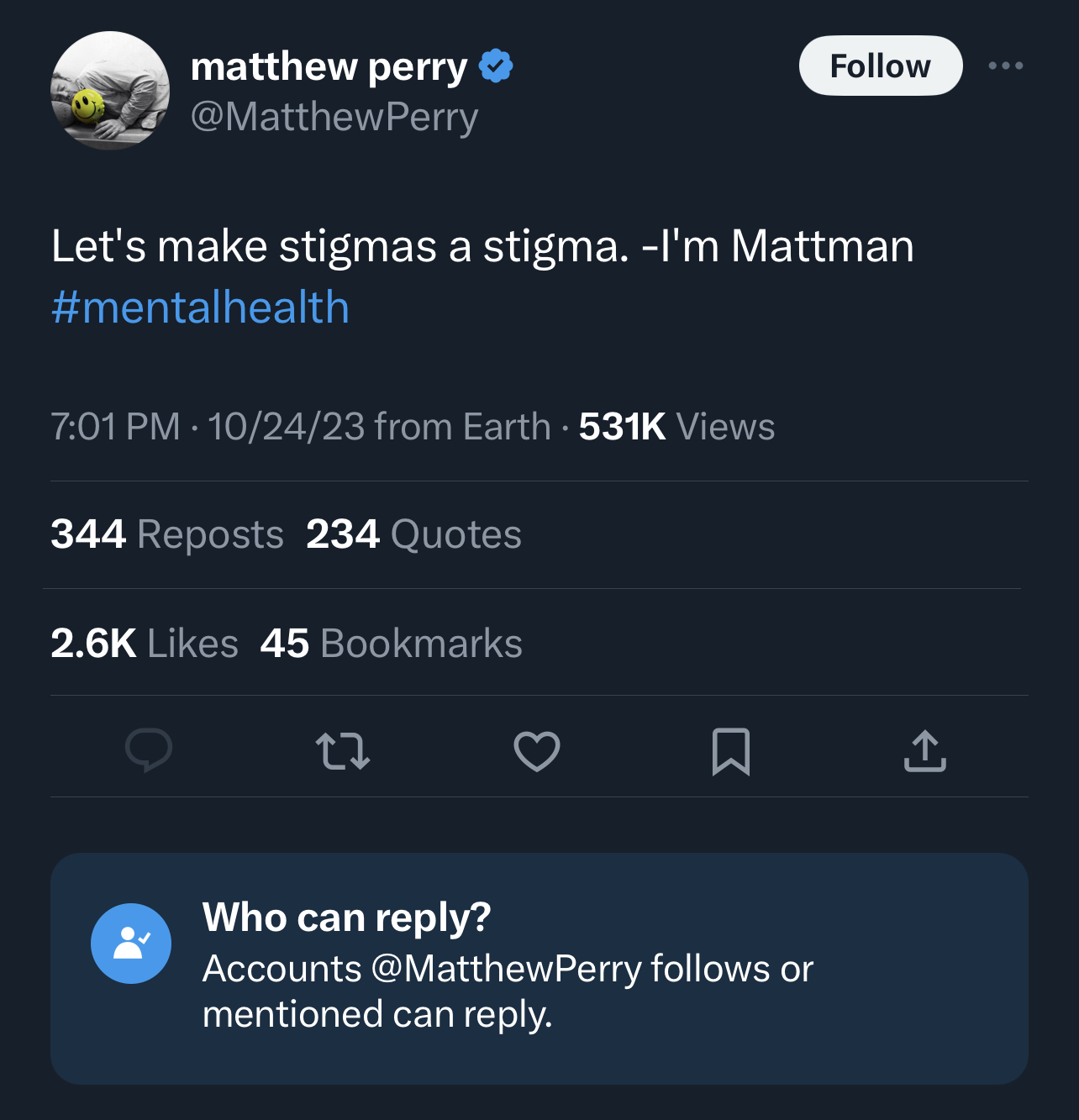The image size is (1079, 1120).
Task: View the 344 Reposts list
Action: click(x=167, y=534)
